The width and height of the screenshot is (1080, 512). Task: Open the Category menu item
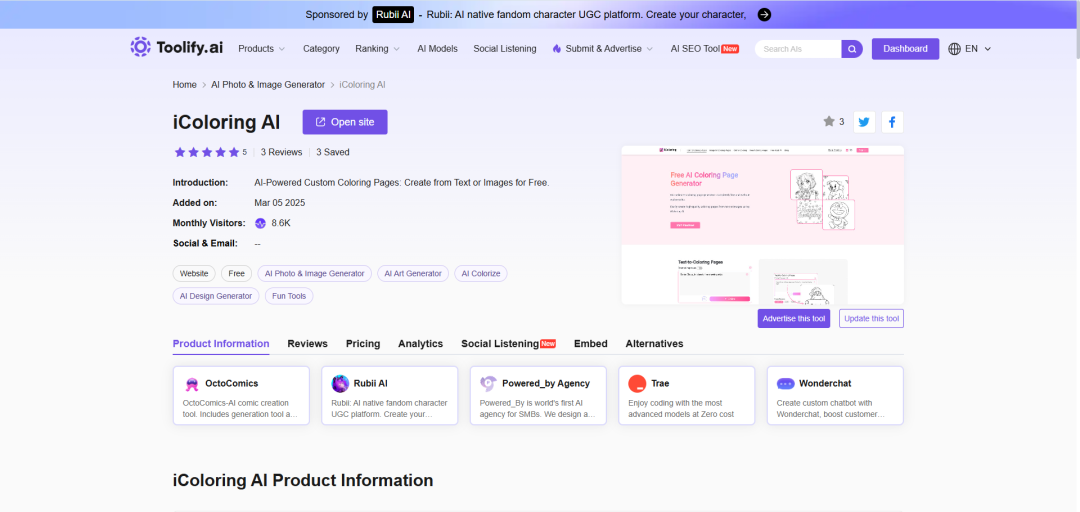pyautogui.click(x=321, y=49)
